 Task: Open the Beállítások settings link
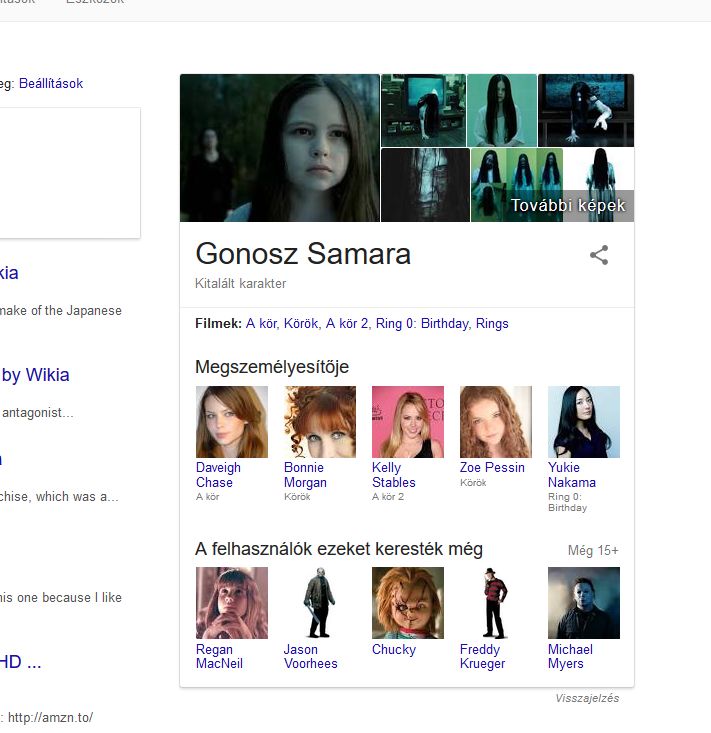tap(51, 84)
